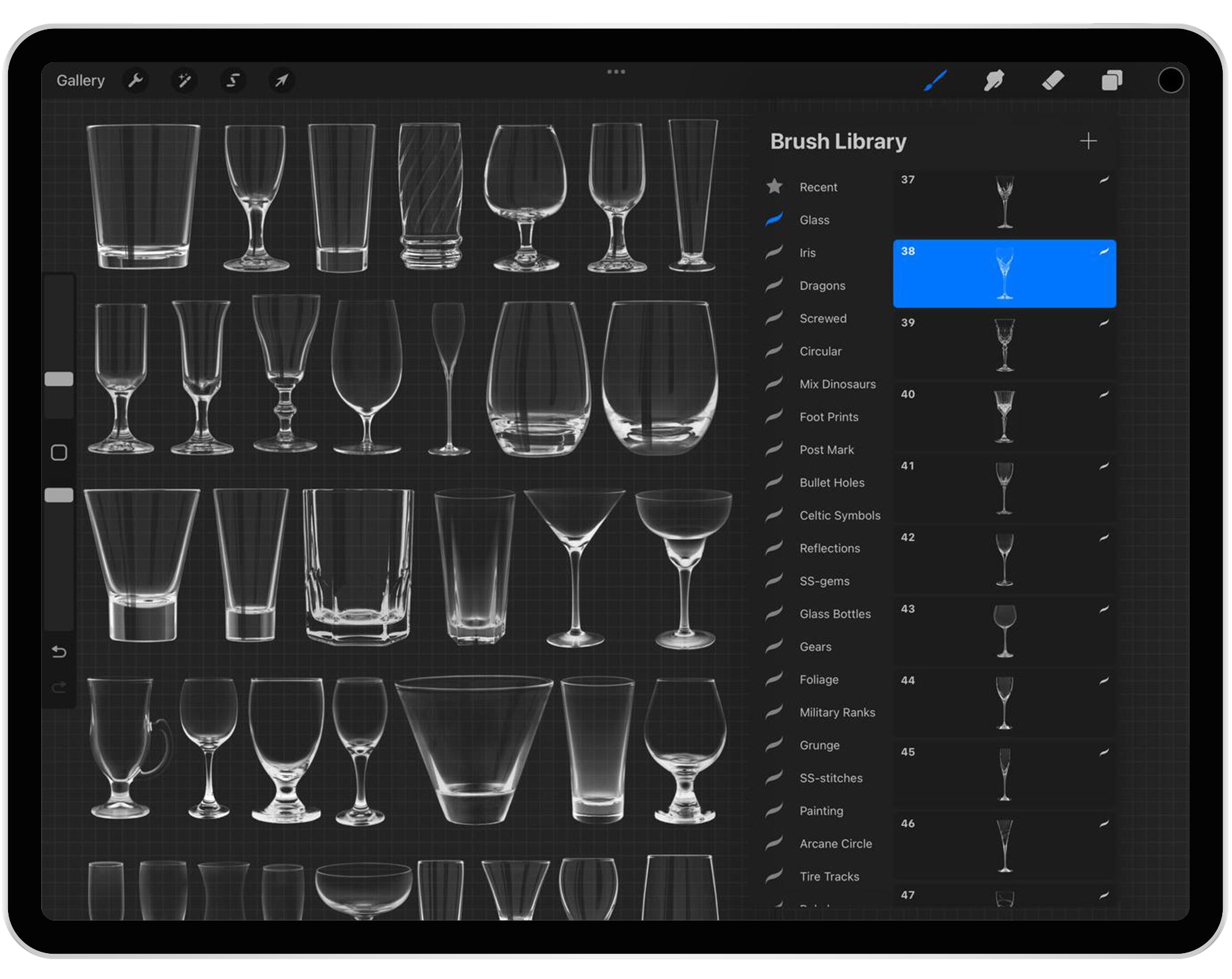Create a new brush with the plus button
This screenshot has height=979, width=1232.
[x=1088, y=141]
